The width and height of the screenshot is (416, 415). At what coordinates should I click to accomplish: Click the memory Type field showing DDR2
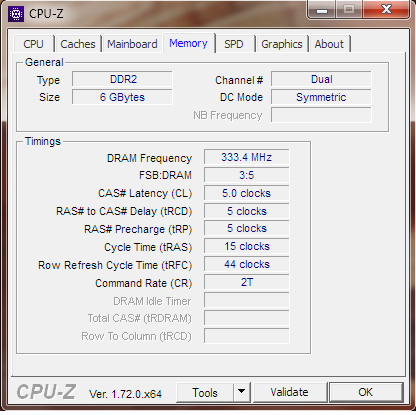[x=122, y=79]
